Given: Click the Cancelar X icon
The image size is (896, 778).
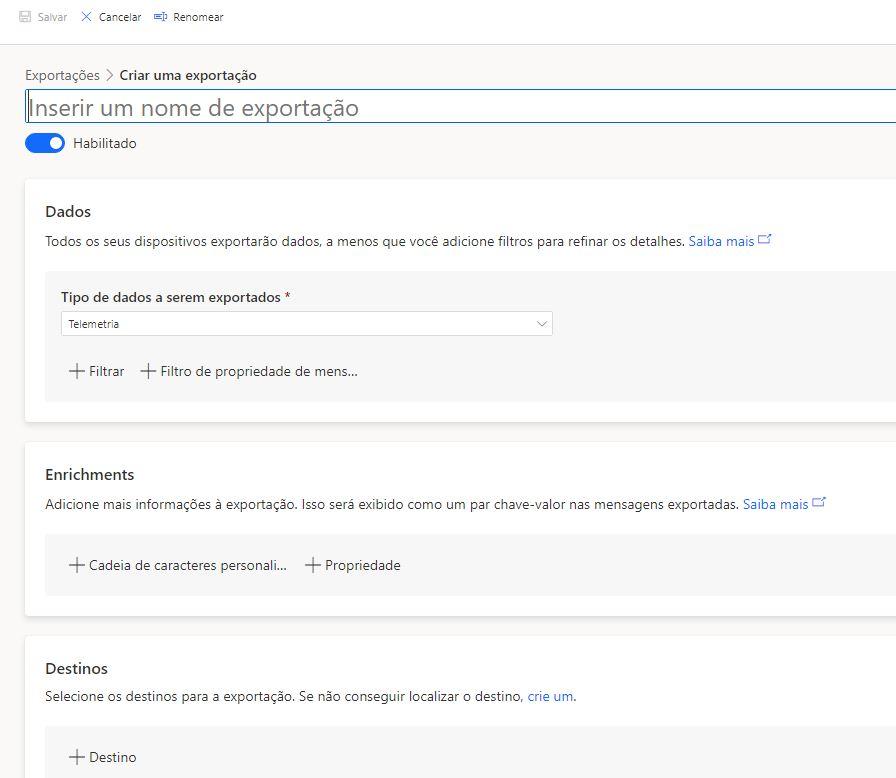Looking at the screenshot, I should pyautogui.click(x=86, y=17).
